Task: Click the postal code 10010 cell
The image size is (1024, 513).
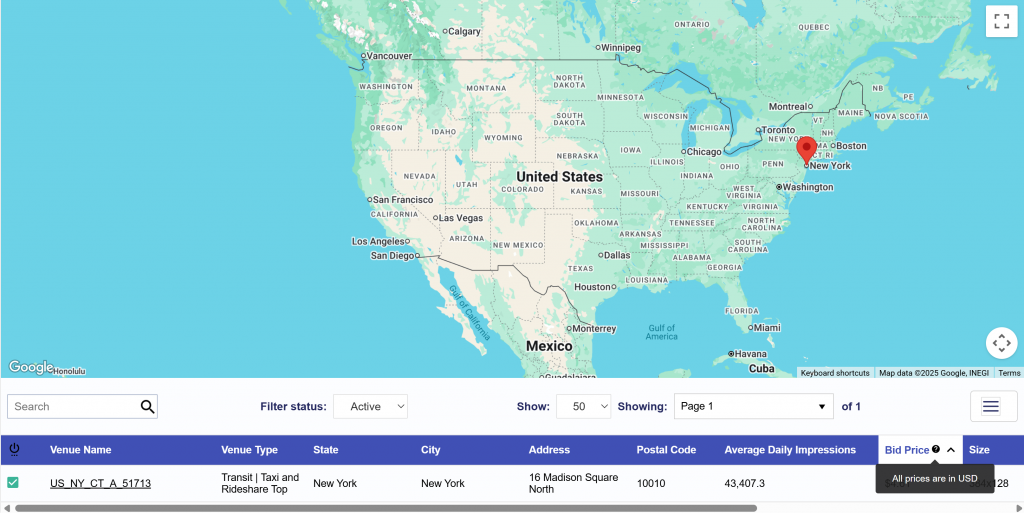Action: [x=651, y=484]
